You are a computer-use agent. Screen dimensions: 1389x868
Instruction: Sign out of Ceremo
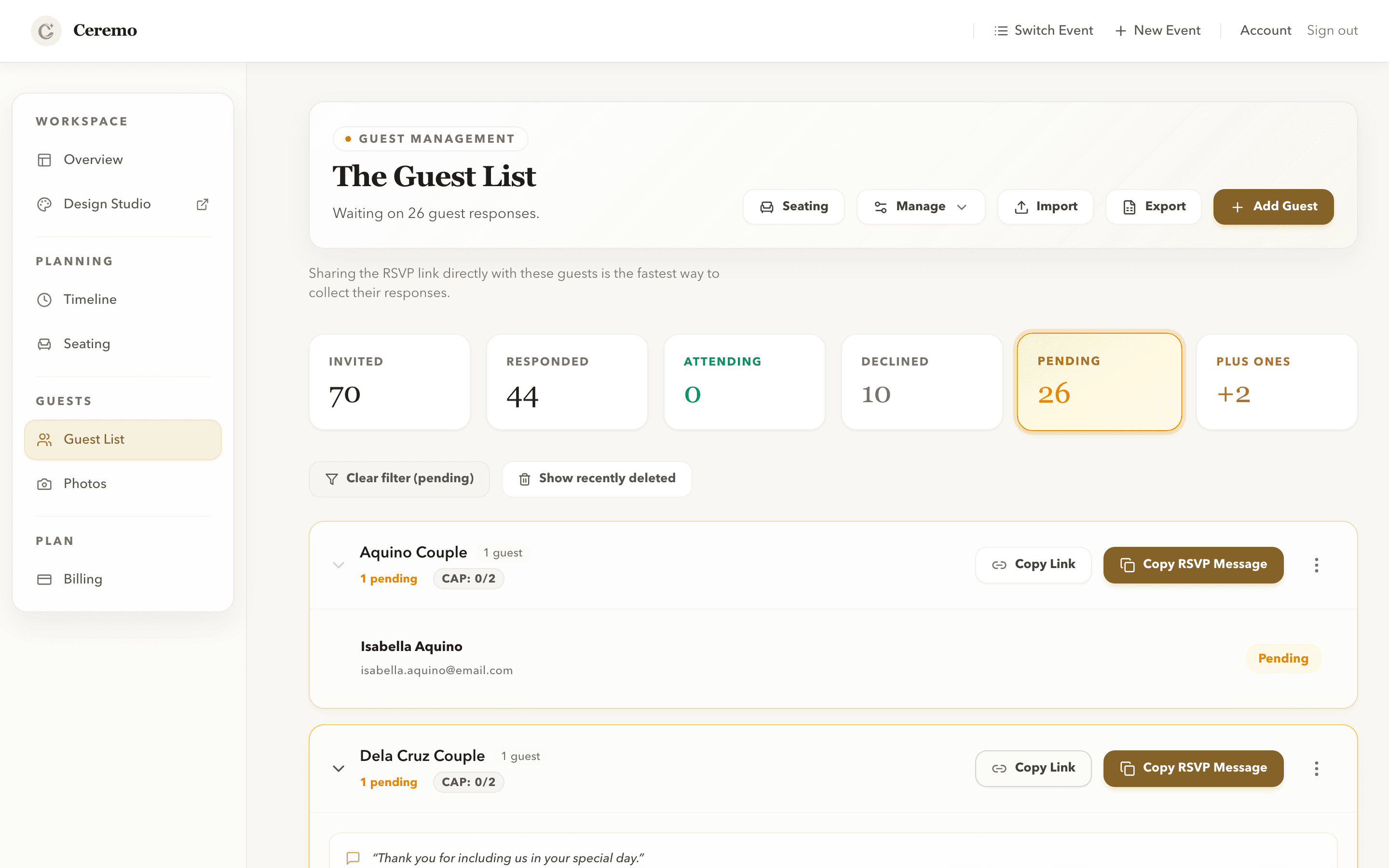pyautogui.click(x=1332, y=30)
